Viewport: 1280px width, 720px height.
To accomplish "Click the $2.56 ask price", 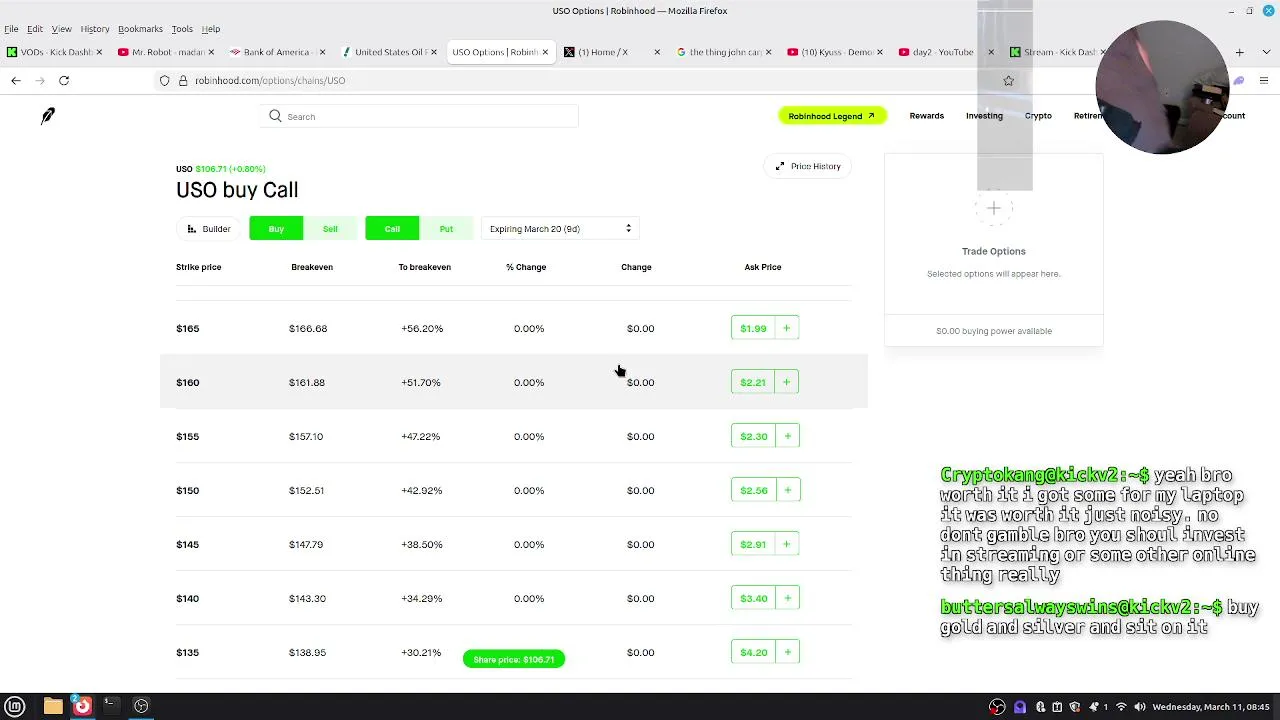I will coord(754,490).
